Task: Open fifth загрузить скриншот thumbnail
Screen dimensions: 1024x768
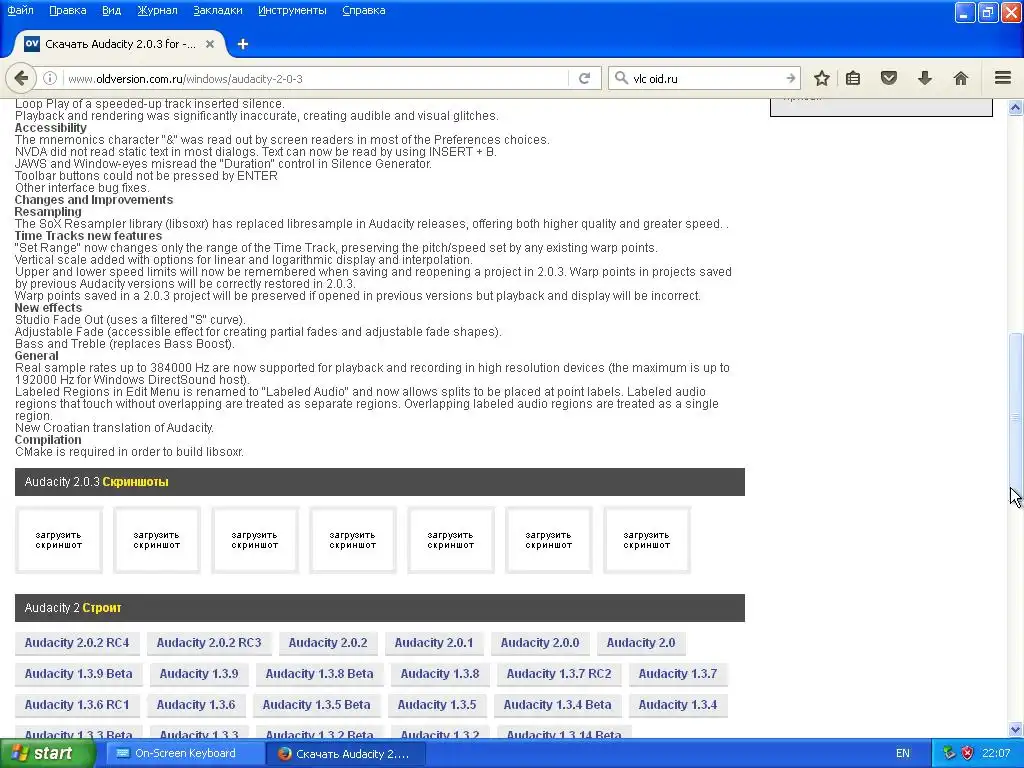Action: pyautogui.click(x=451, y=540)
